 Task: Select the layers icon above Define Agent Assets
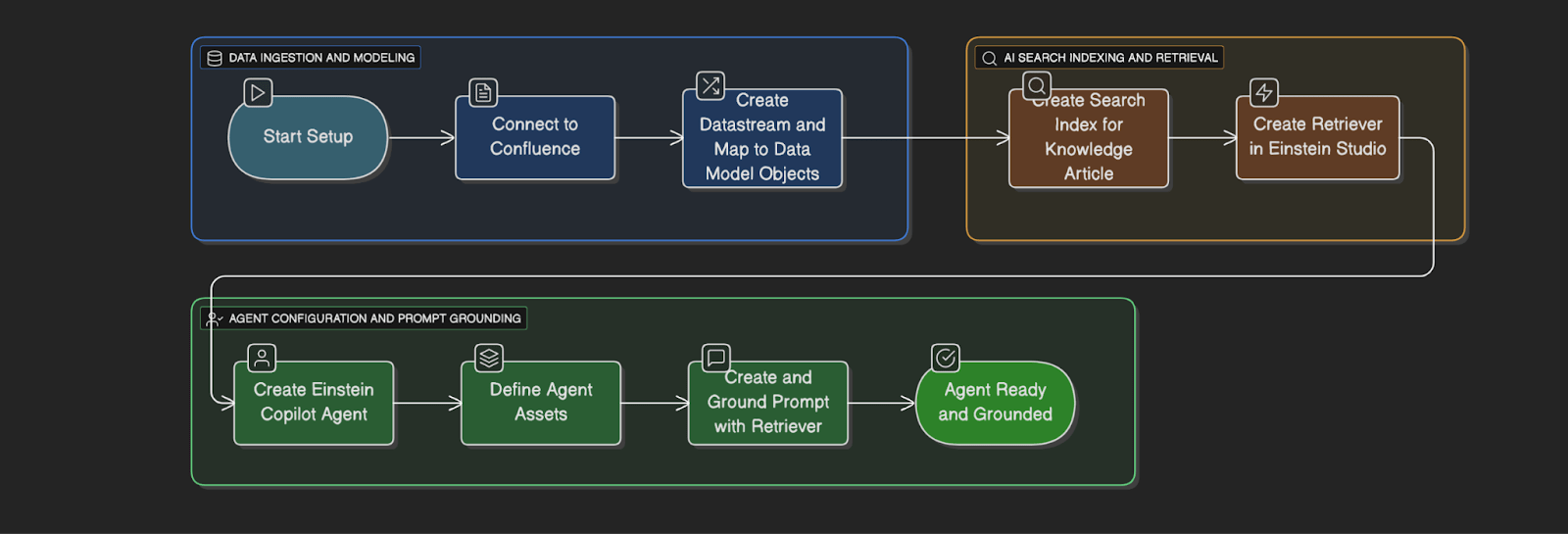[489, 359]
